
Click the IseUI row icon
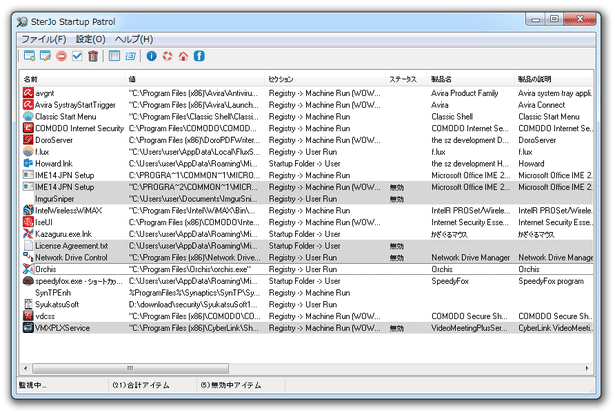click(x=28, y=222)
